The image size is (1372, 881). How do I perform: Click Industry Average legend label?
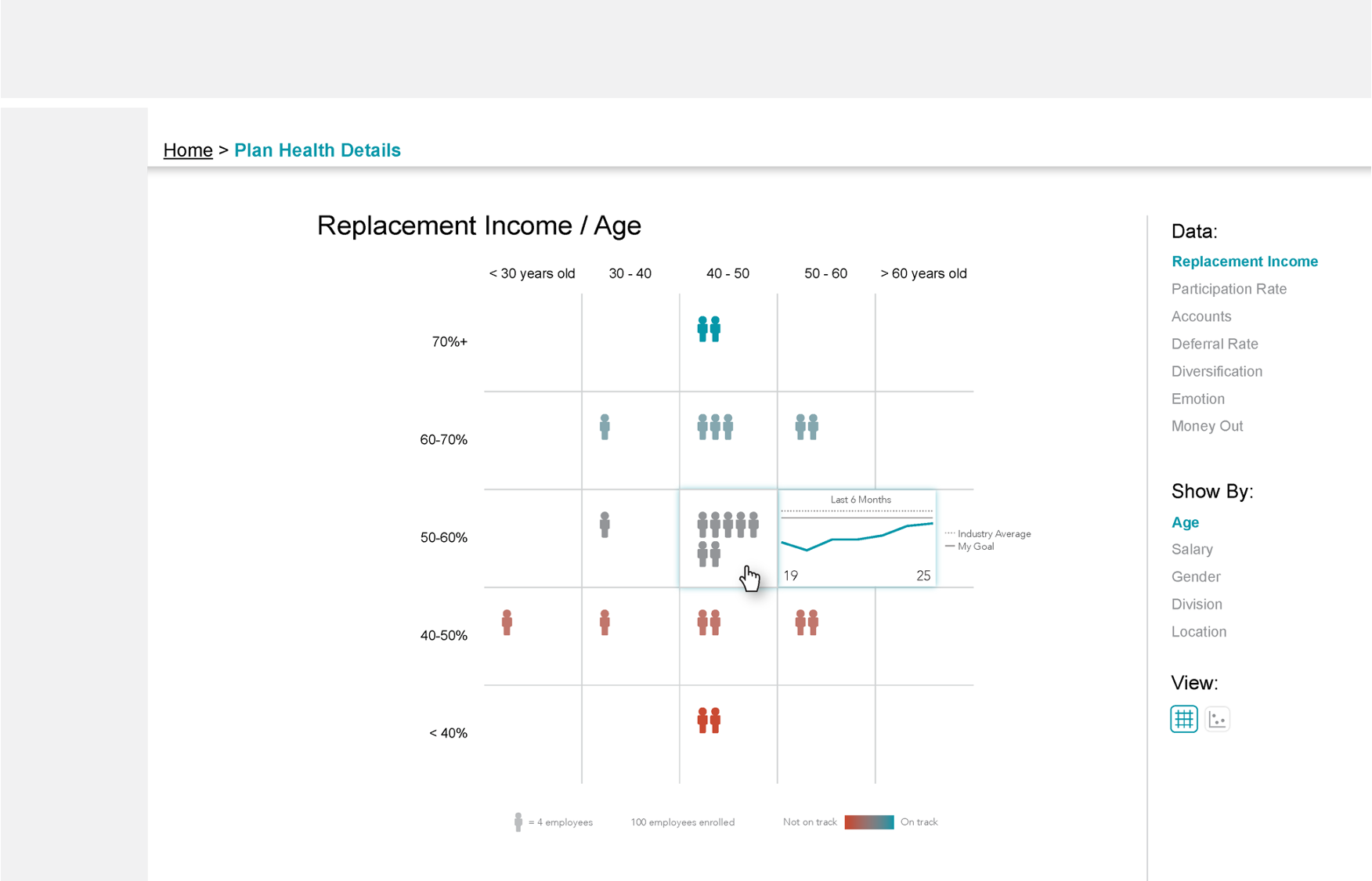[994, 534]
